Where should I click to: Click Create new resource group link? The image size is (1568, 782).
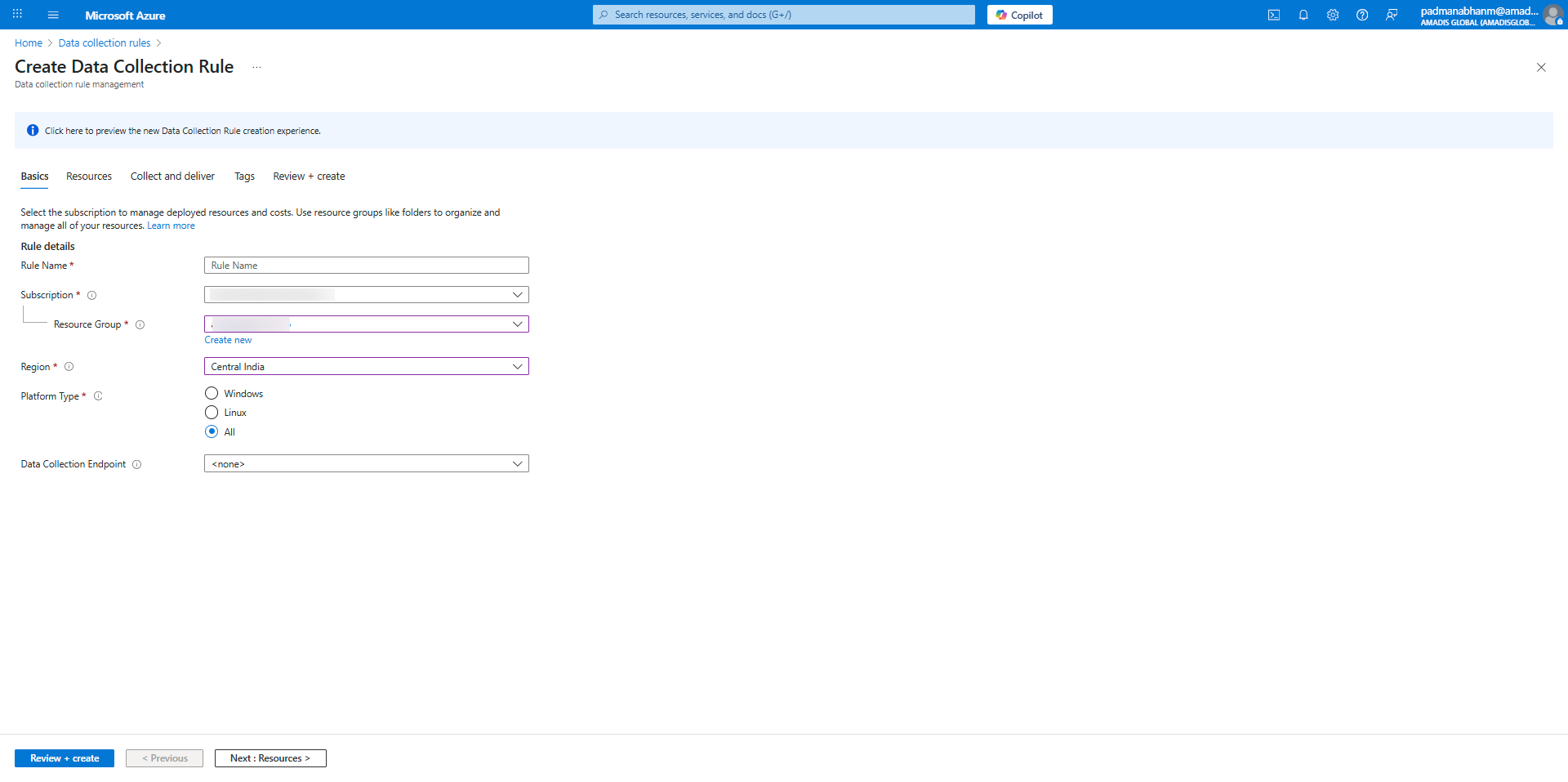point(228,340)
